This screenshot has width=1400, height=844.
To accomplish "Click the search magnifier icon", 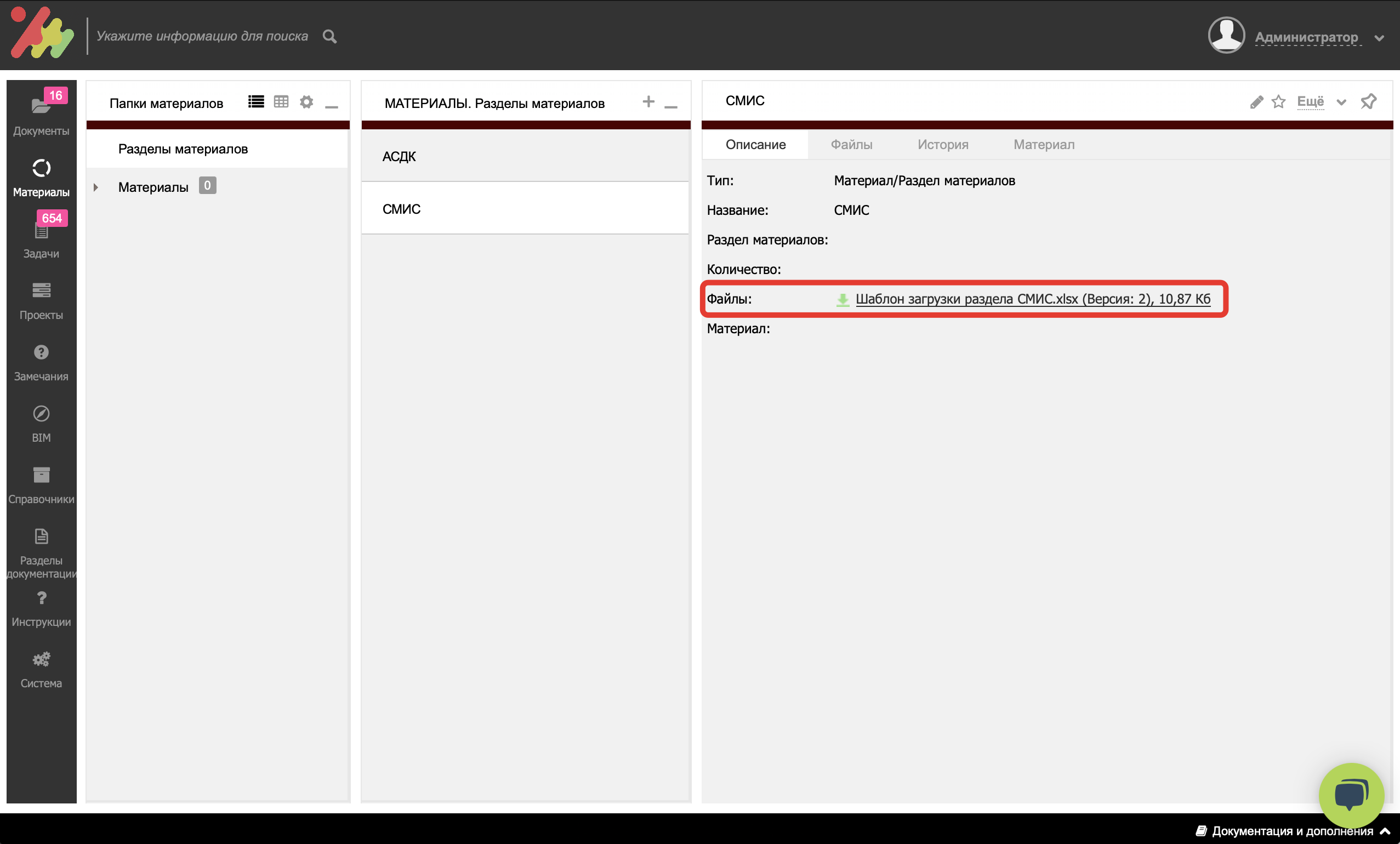I will click(329, 36).
